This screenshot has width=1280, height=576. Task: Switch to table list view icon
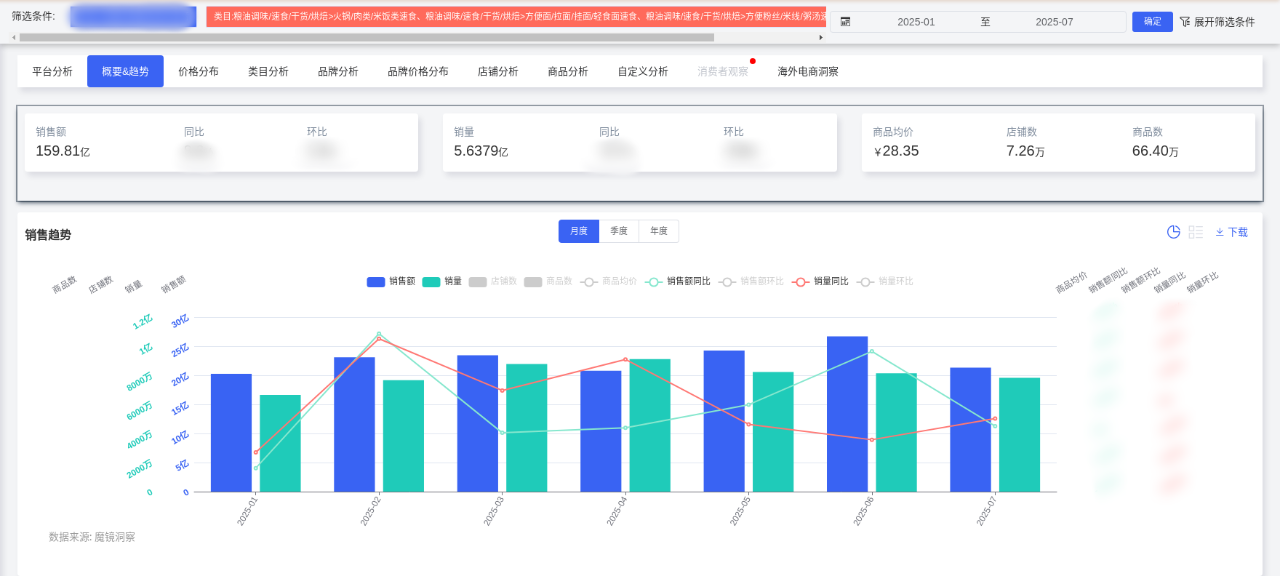[1196, 232]
